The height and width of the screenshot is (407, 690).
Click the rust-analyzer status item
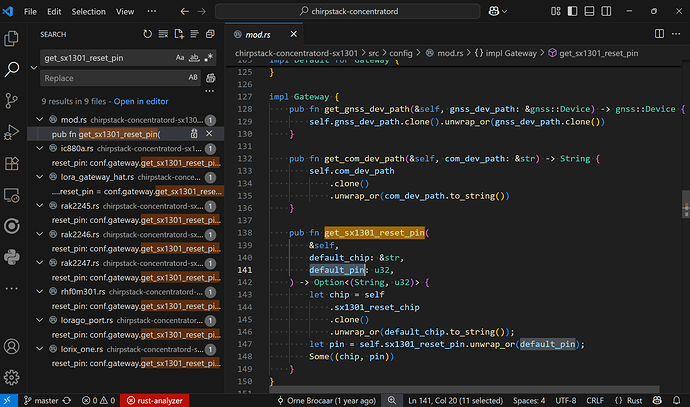click(x=154, y=400)
